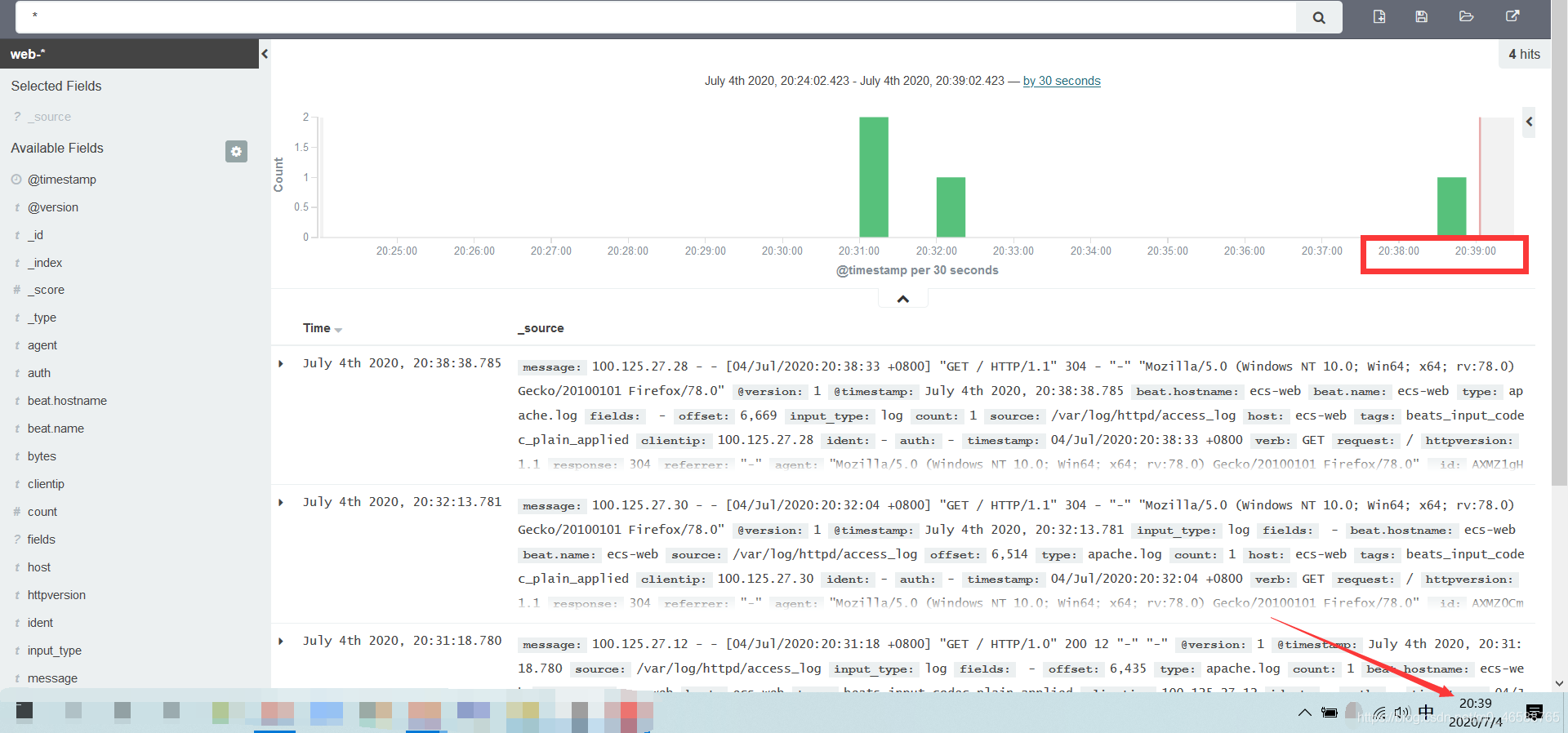The height and width of the screenshot is (733, 1568).
Task: Select the _id field
Action: pyautogui.click(x=35, y=235)
